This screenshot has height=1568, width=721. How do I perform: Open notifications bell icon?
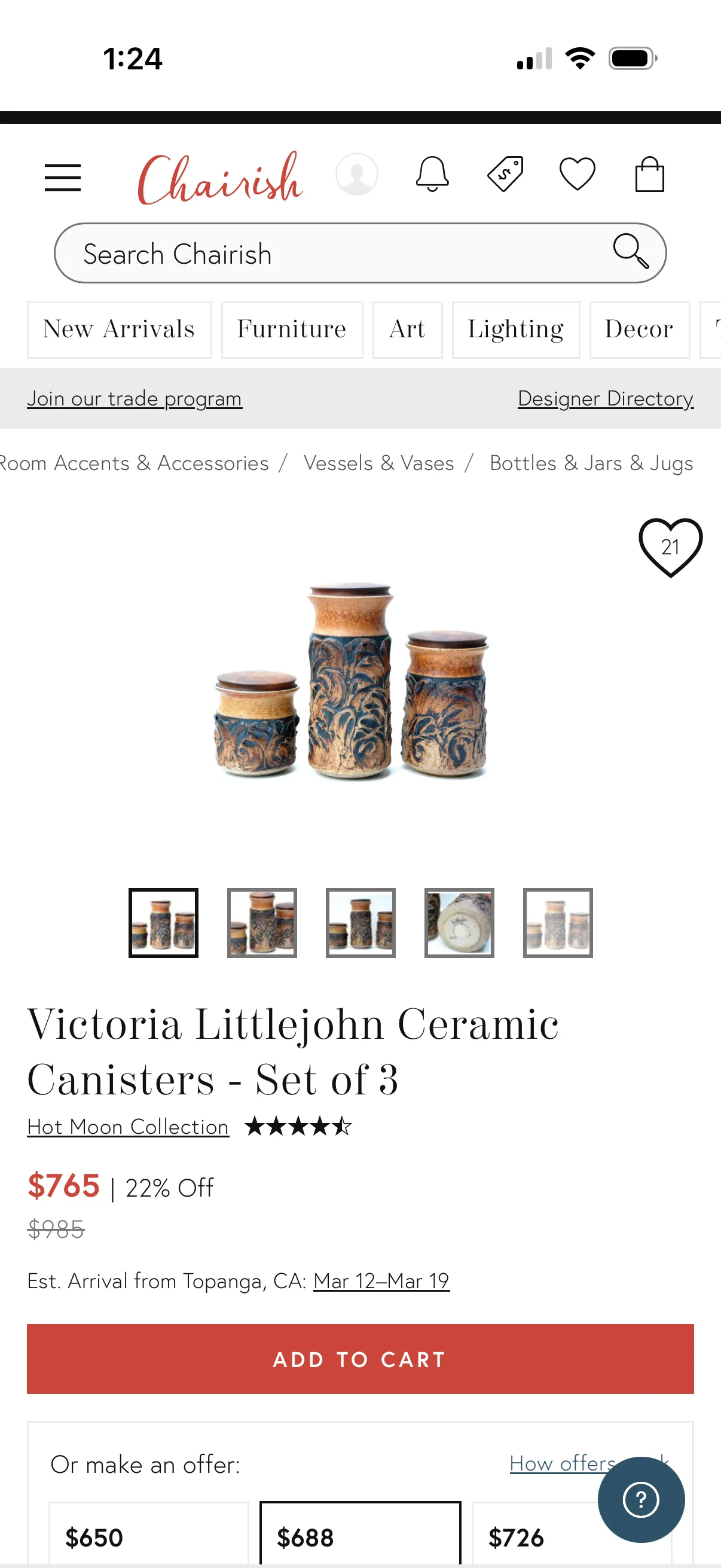pyautogui.click(x=432, y=174)
